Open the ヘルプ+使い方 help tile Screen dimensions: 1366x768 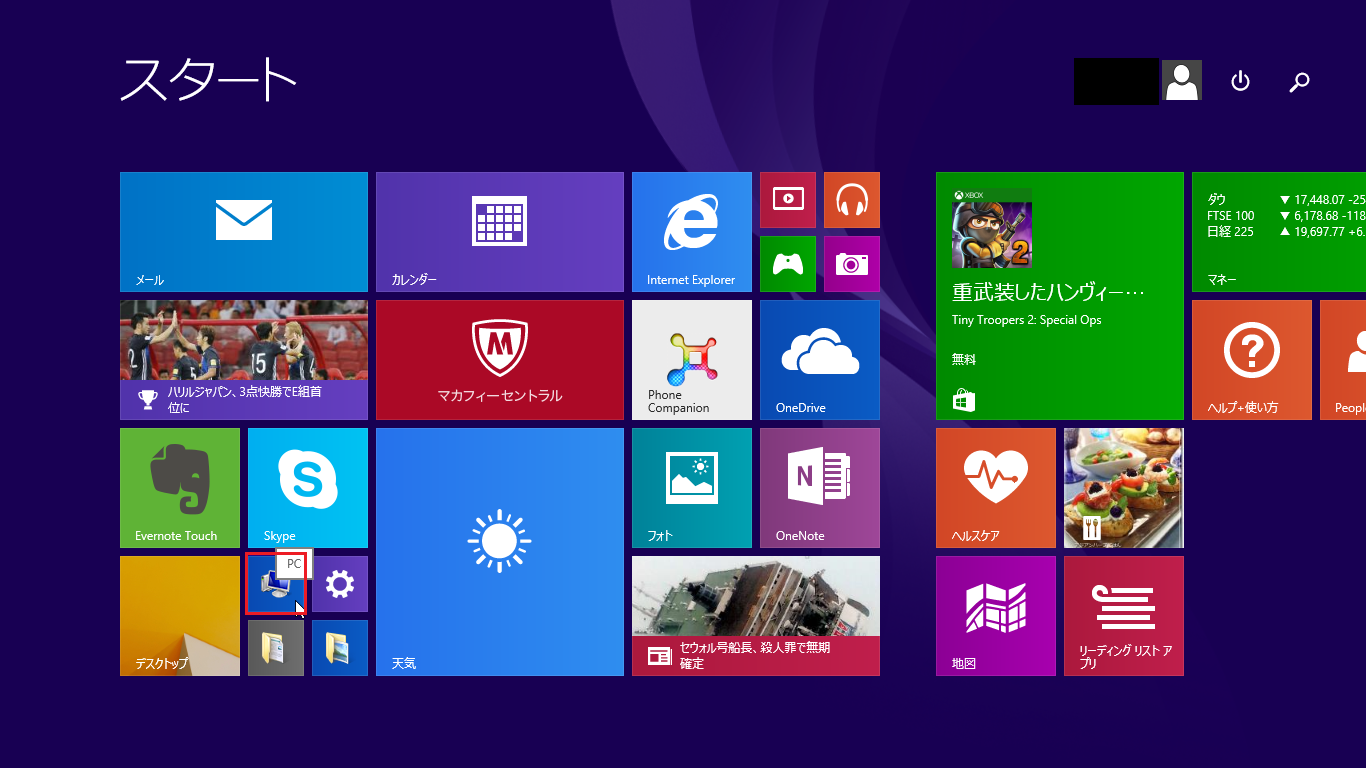click(1252, 360)
